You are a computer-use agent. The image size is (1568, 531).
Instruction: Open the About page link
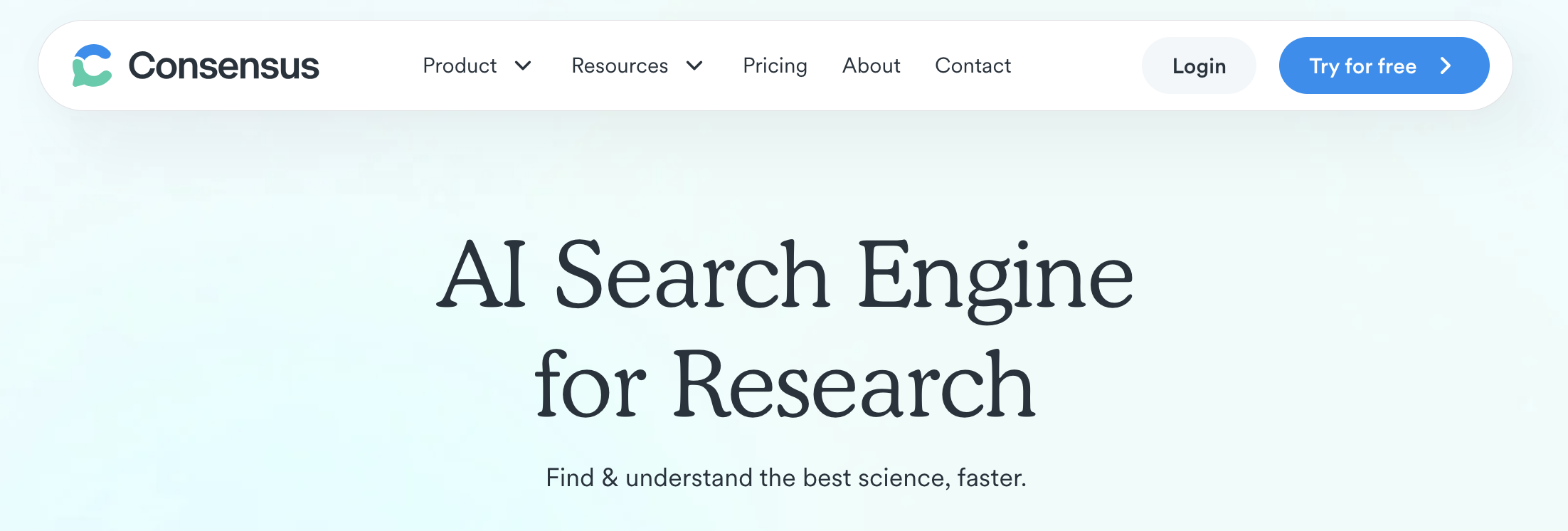pyautogui.click(x=872, y=65)
